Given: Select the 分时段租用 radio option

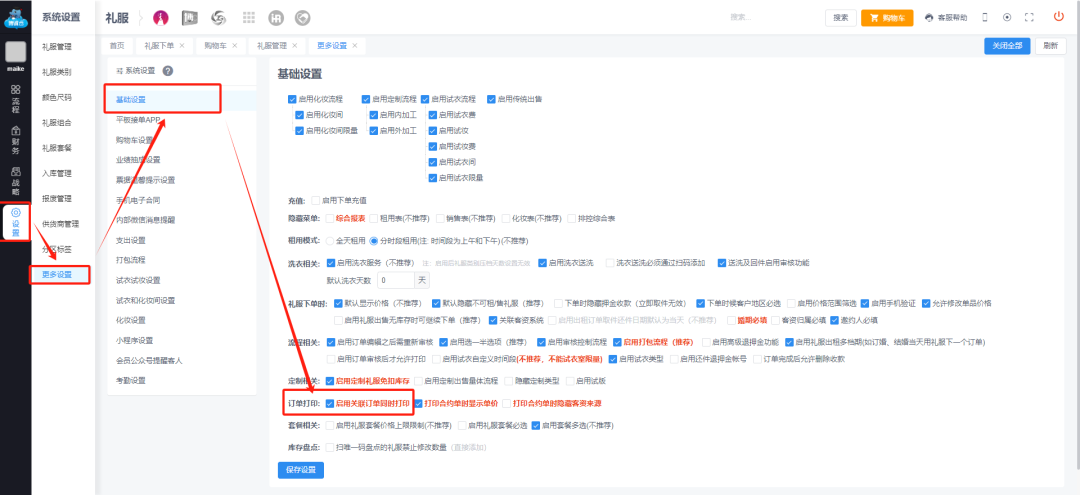Looking at the screenshot, I should point(374,241).
